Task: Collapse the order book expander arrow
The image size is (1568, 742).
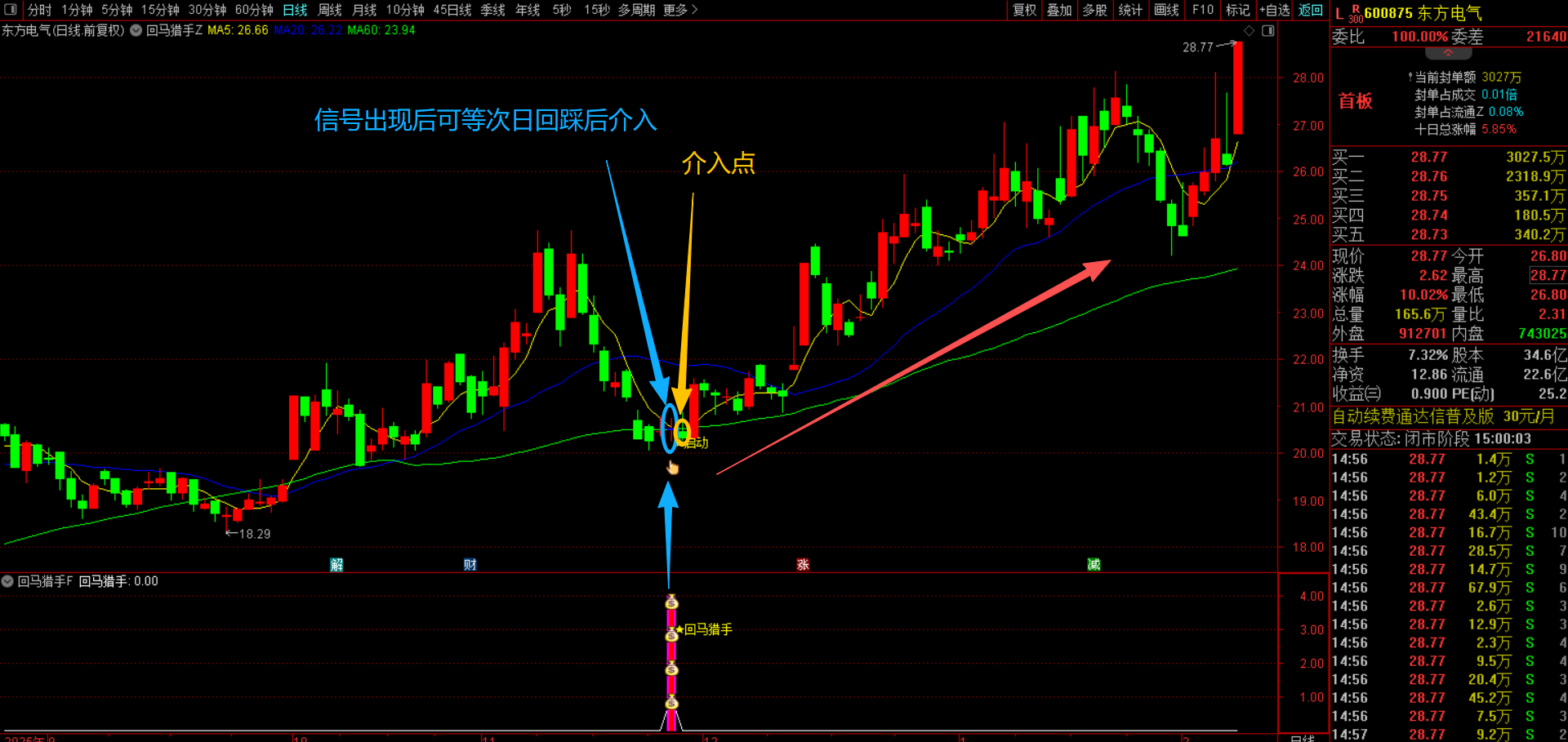Action: pyautogui.click(x=1448, y=53)
